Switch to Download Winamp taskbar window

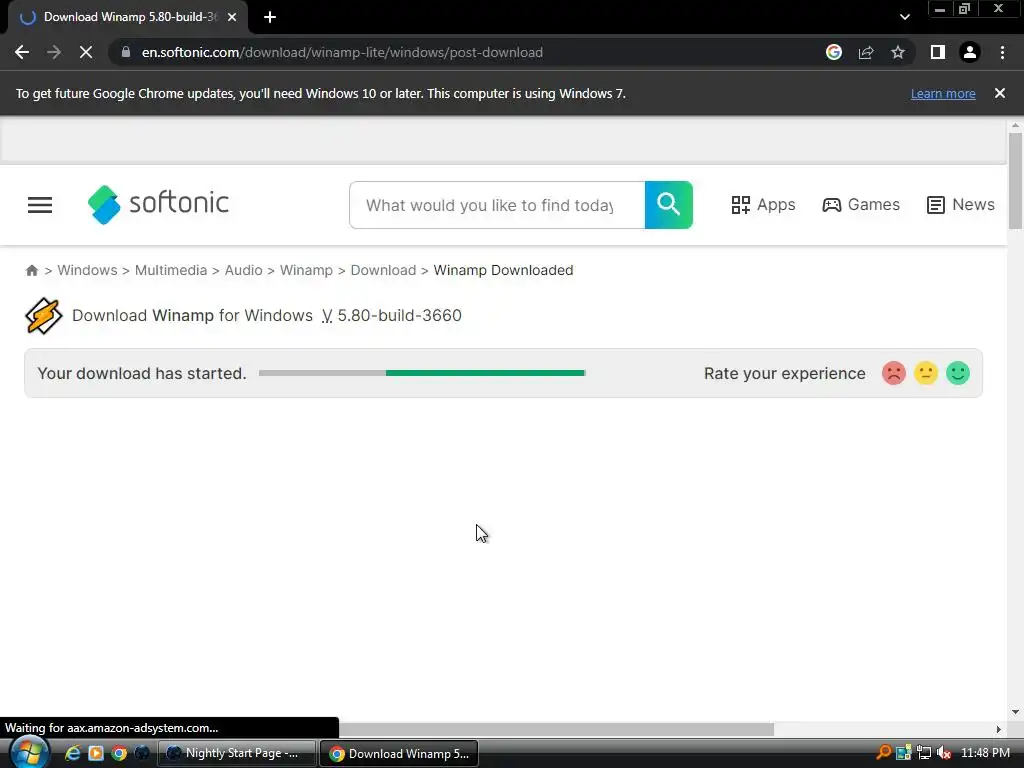(399, 753)
